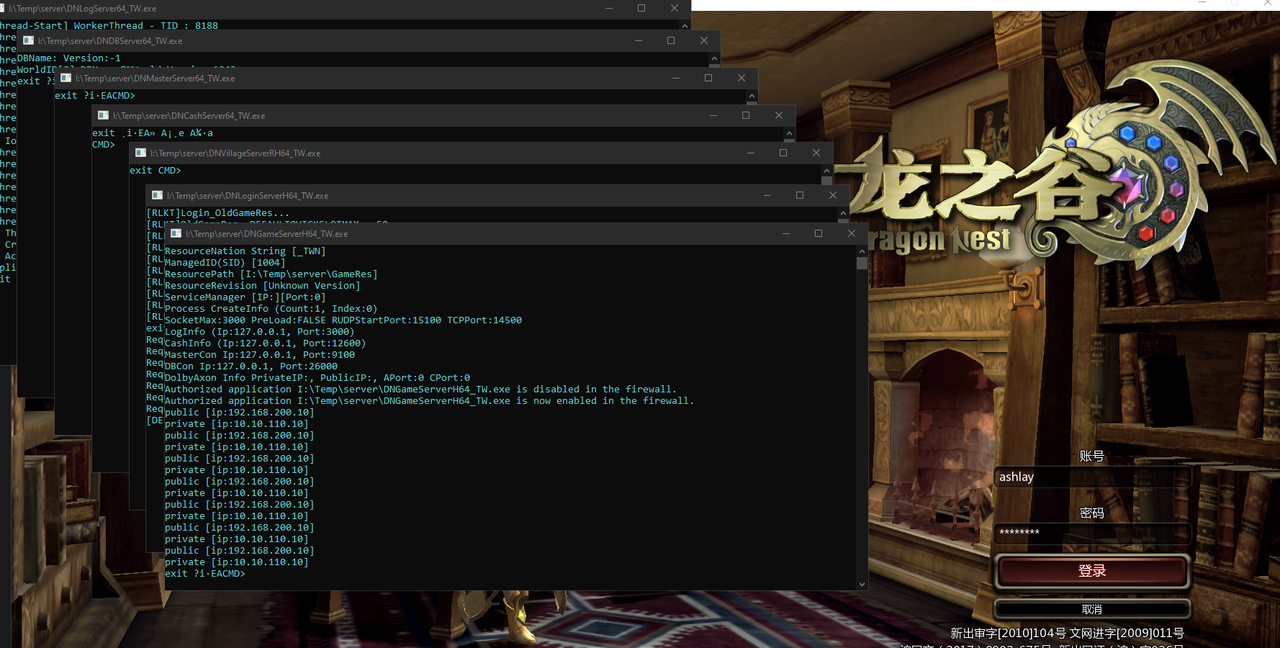Click the 'exit CMD>' prompt in village server window
Viewport: 1280px width, 648px height.
coord(156,171)
